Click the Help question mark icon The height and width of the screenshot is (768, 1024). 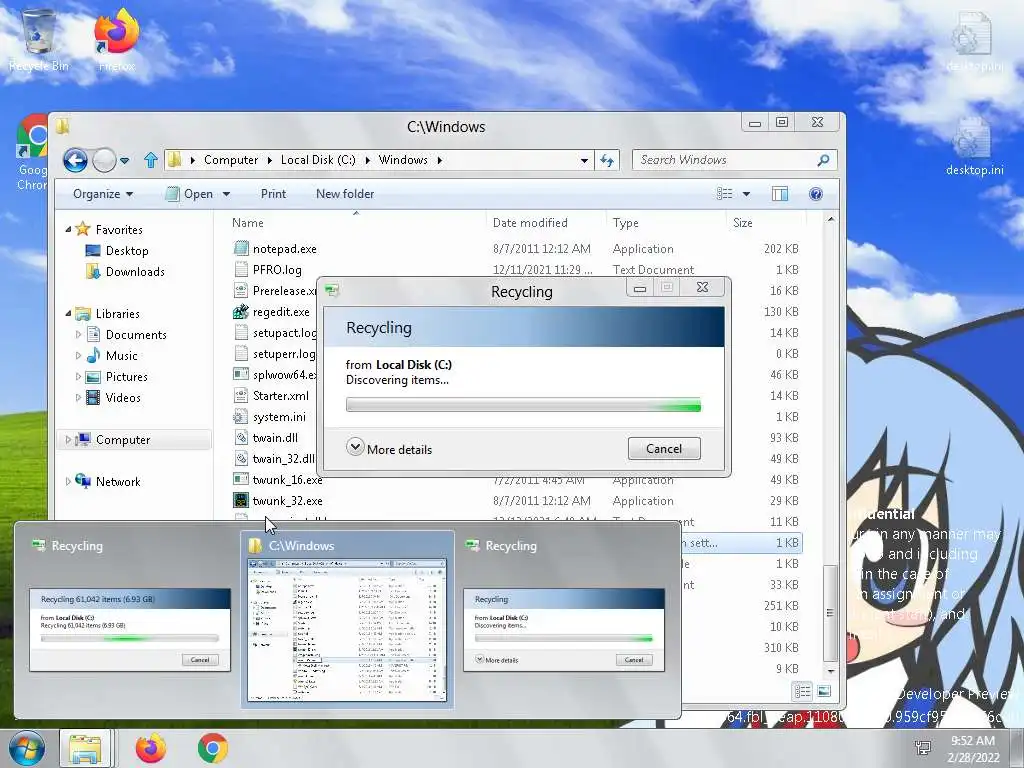[x=816, y=194]
